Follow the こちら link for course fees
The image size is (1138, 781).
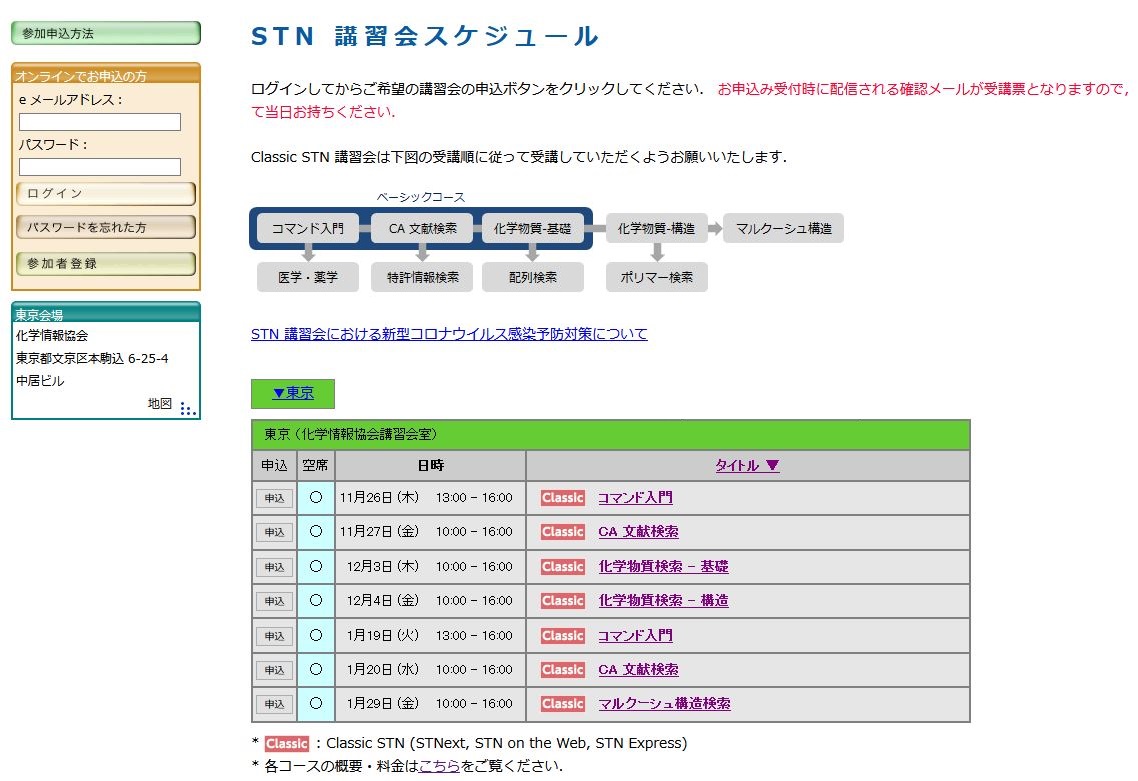(x=439, y=766)
